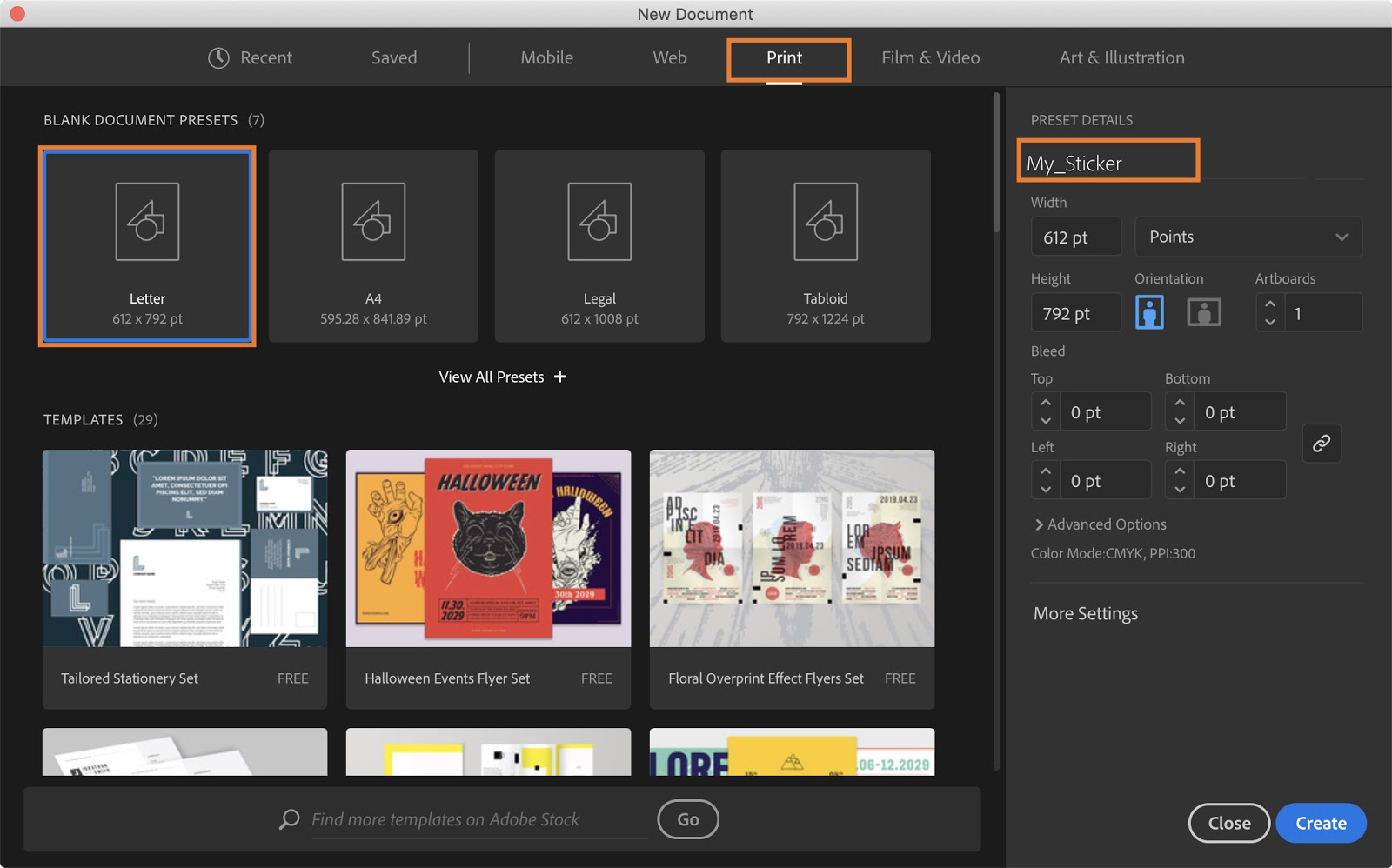Viewport: 1392px width, 868px height.
Task: Decrease Bottom bleed using the down arrow
Action: [x=1180, y=419]
